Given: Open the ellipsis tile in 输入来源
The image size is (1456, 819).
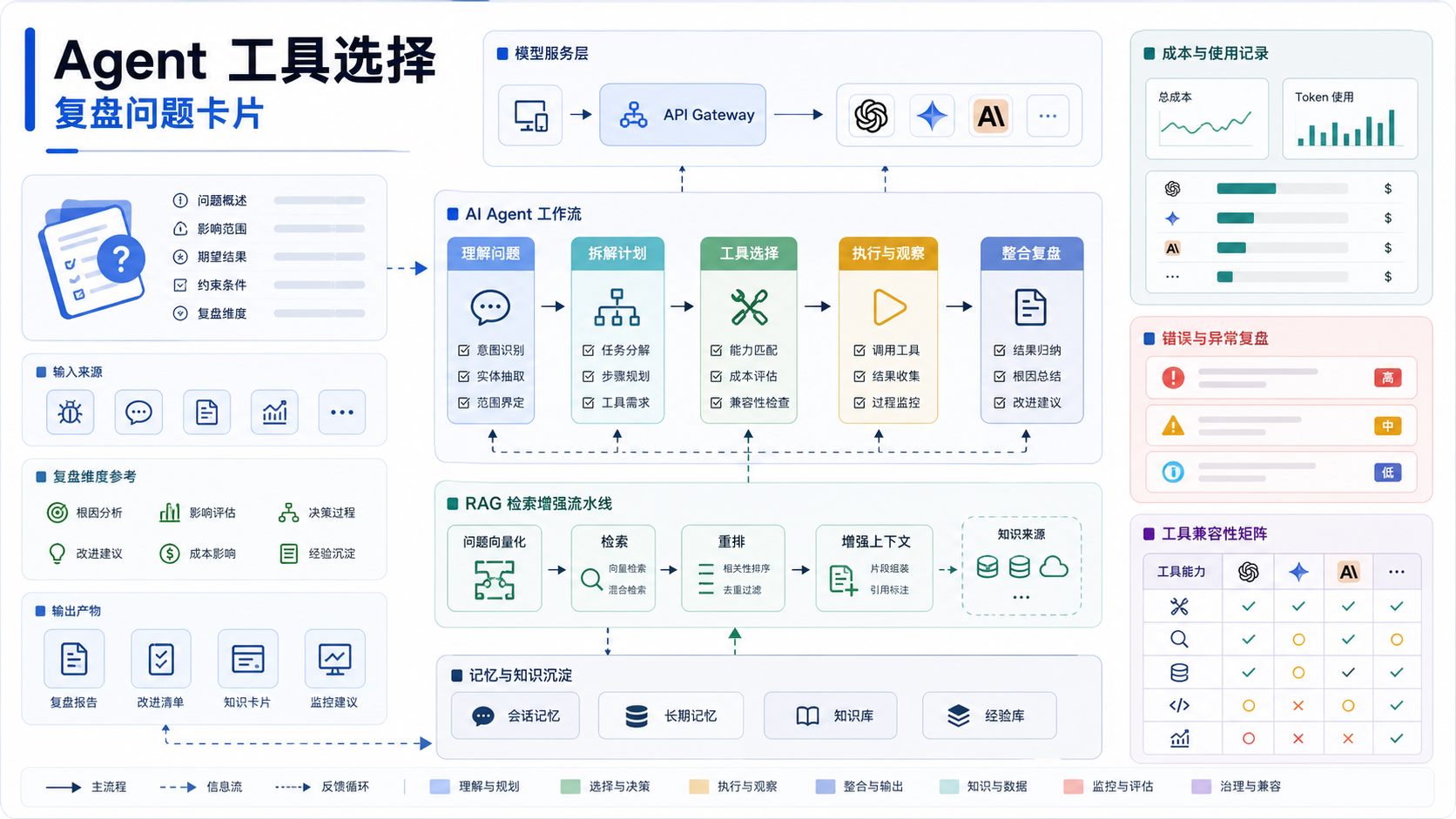Looking at the screenshot, I should (342, 412).
